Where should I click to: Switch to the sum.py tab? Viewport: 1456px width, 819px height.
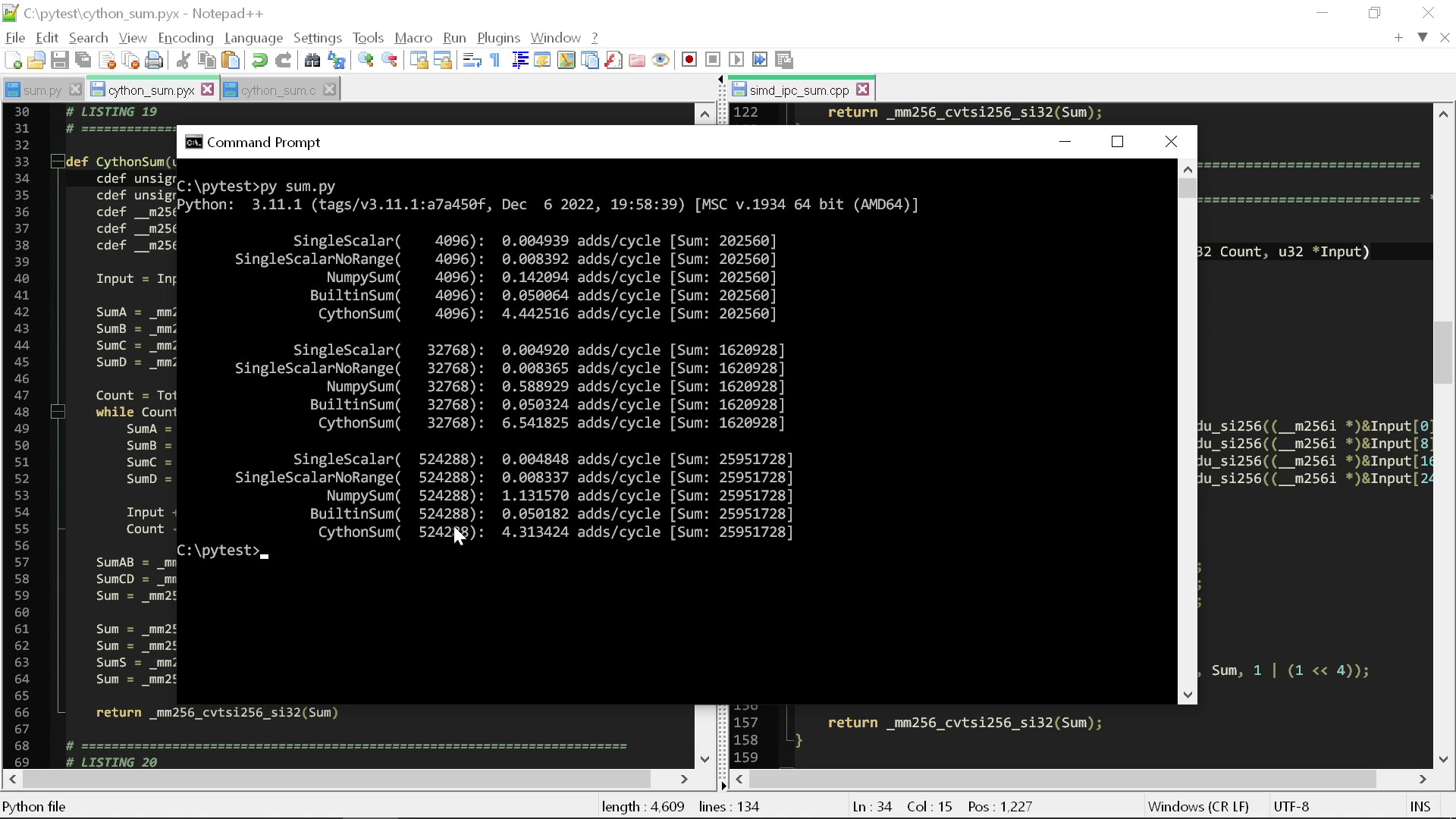pyautogui.click(x=42, y=90)
